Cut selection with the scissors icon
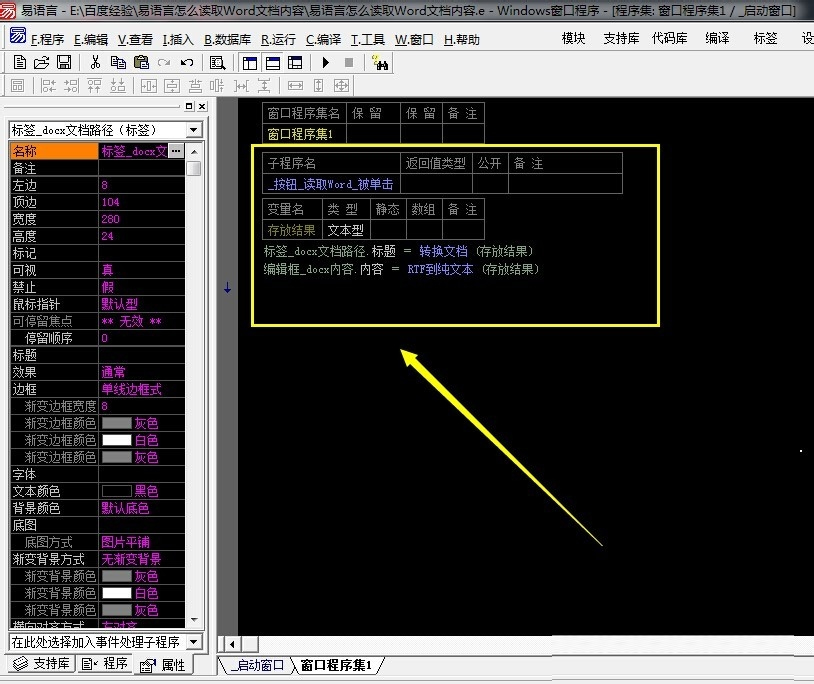This screenshot has width=814, height=684. 95,63
